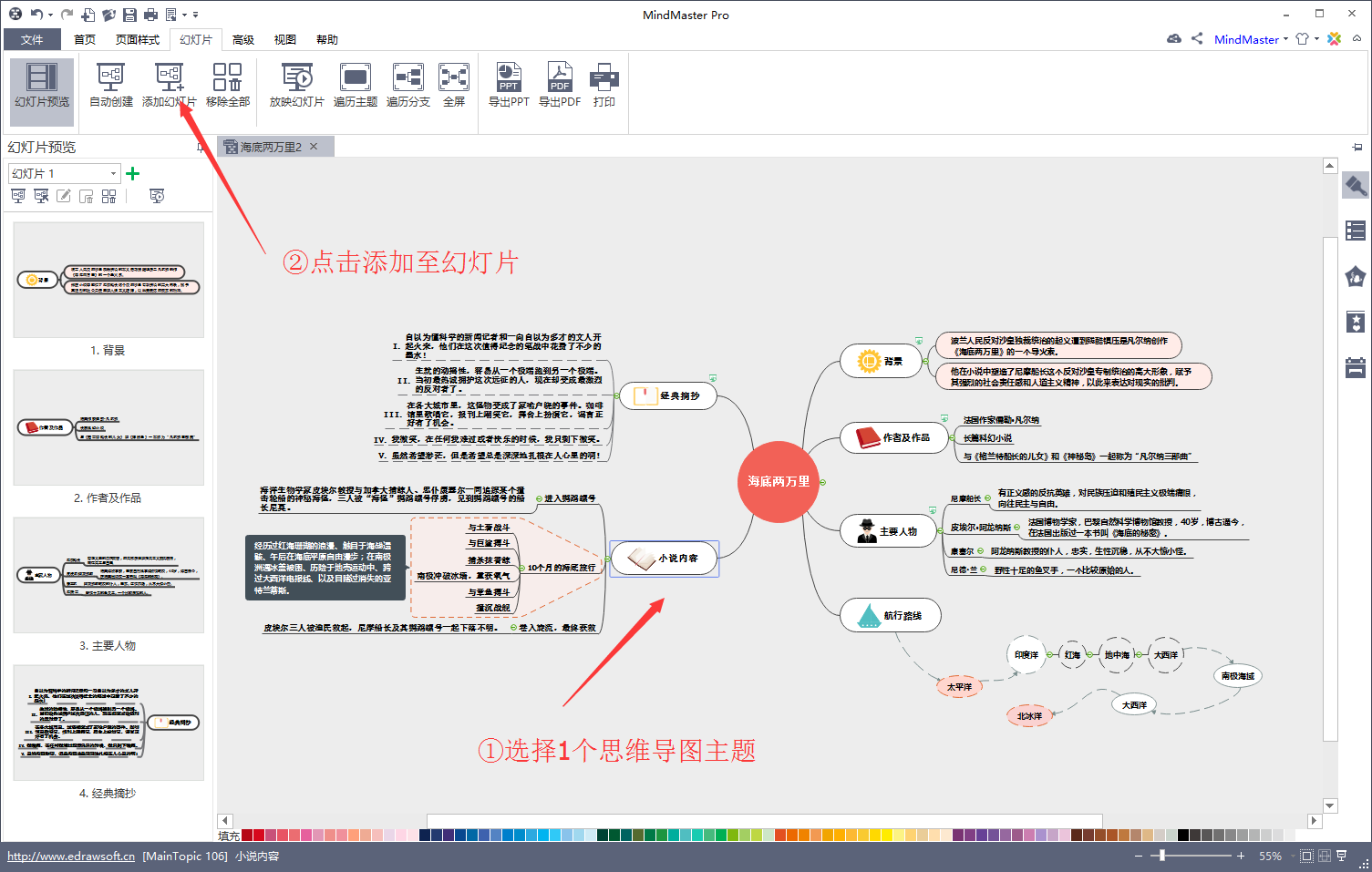Click 添加幻灯片 add slide icon
This screenshot has height=872, width=1372.
tap(169, 85)
